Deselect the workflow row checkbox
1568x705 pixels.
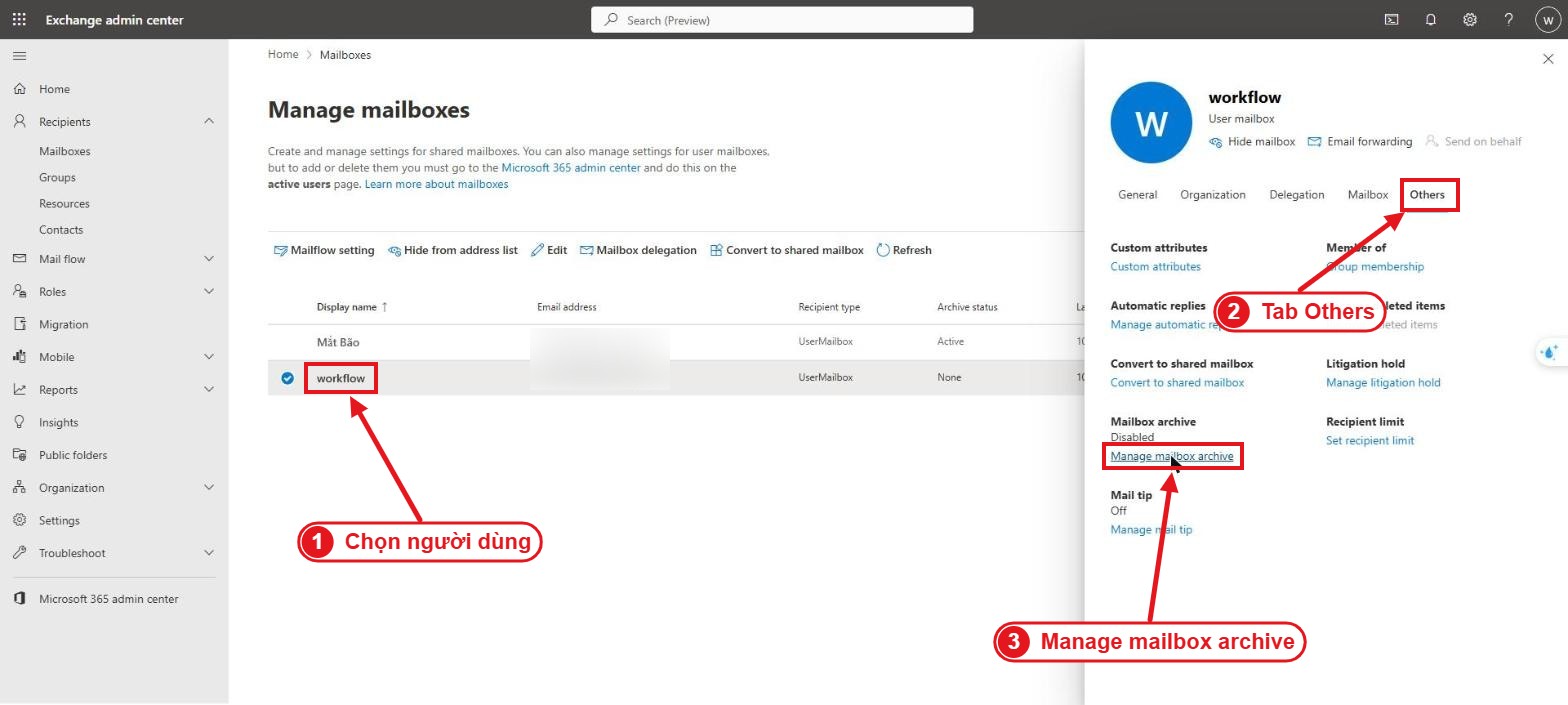[287, 378]
